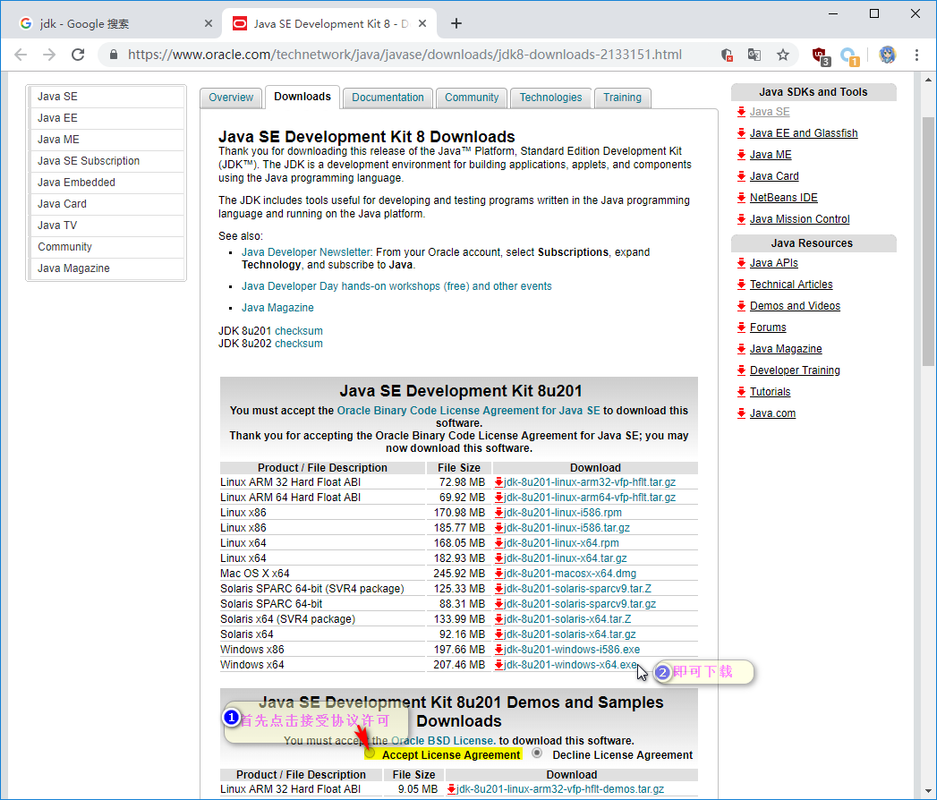Screen dimensions: 937x800
Task: Click download icon for jdk-8u201-solaris-x64.tar.gz
Action: tap(498, 635)
